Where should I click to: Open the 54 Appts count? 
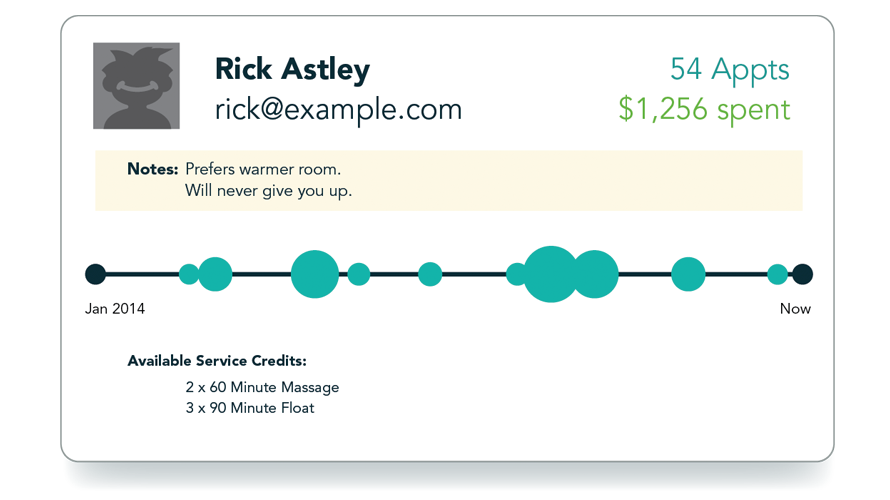coord(729,69)
